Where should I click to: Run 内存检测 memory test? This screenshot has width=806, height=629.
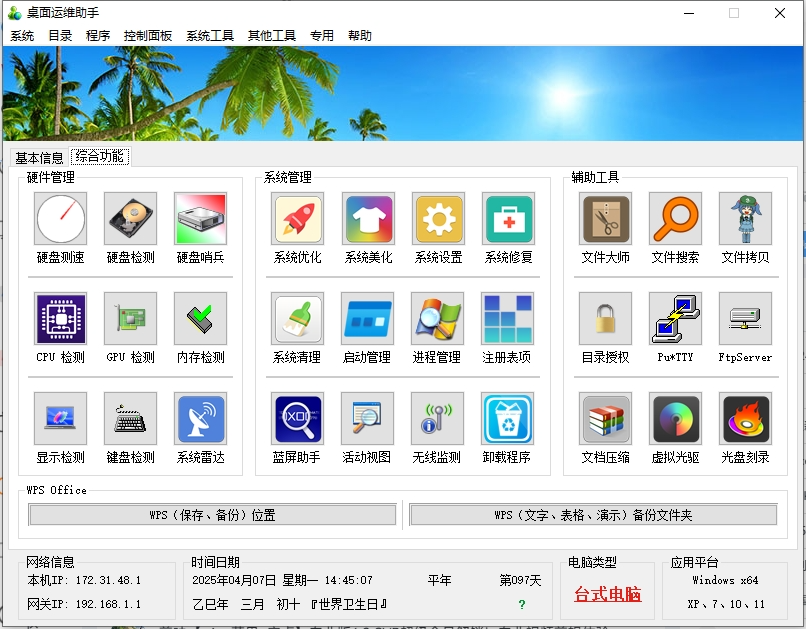pos(200,319)
